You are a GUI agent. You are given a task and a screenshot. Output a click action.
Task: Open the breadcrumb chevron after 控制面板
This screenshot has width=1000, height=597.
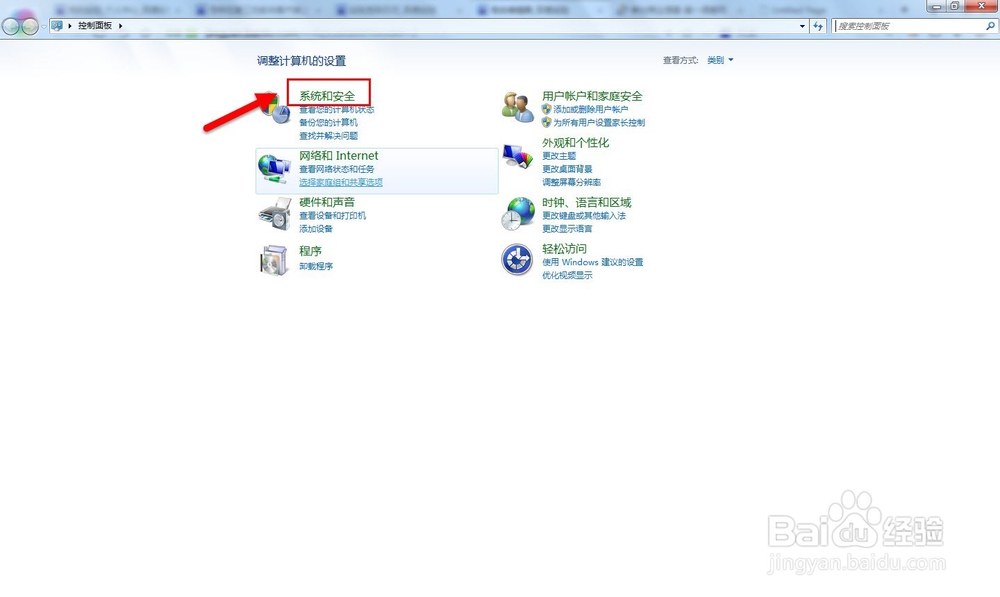(118, 26)
